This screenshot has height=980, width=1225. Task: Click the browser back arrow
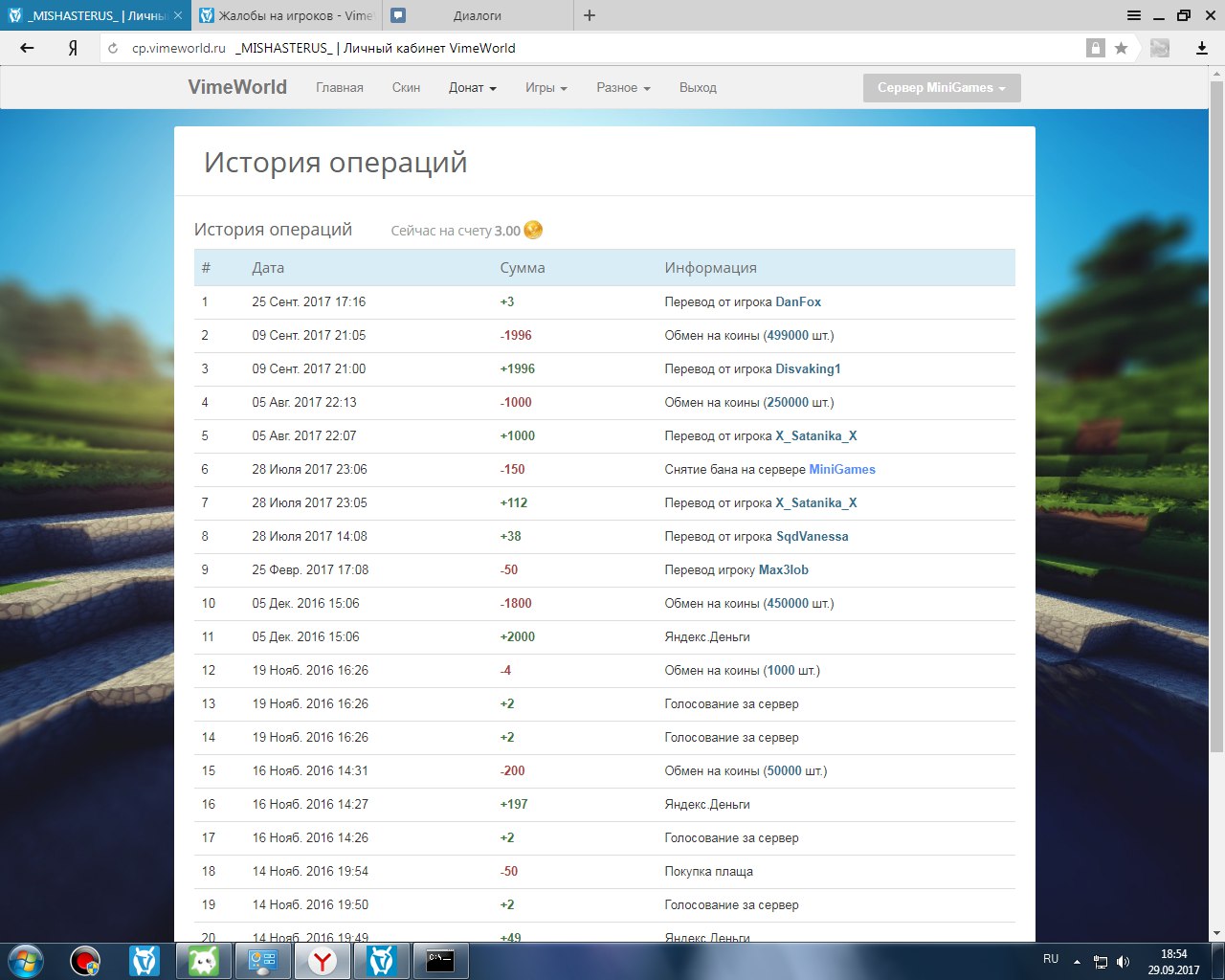pos(27,48)
